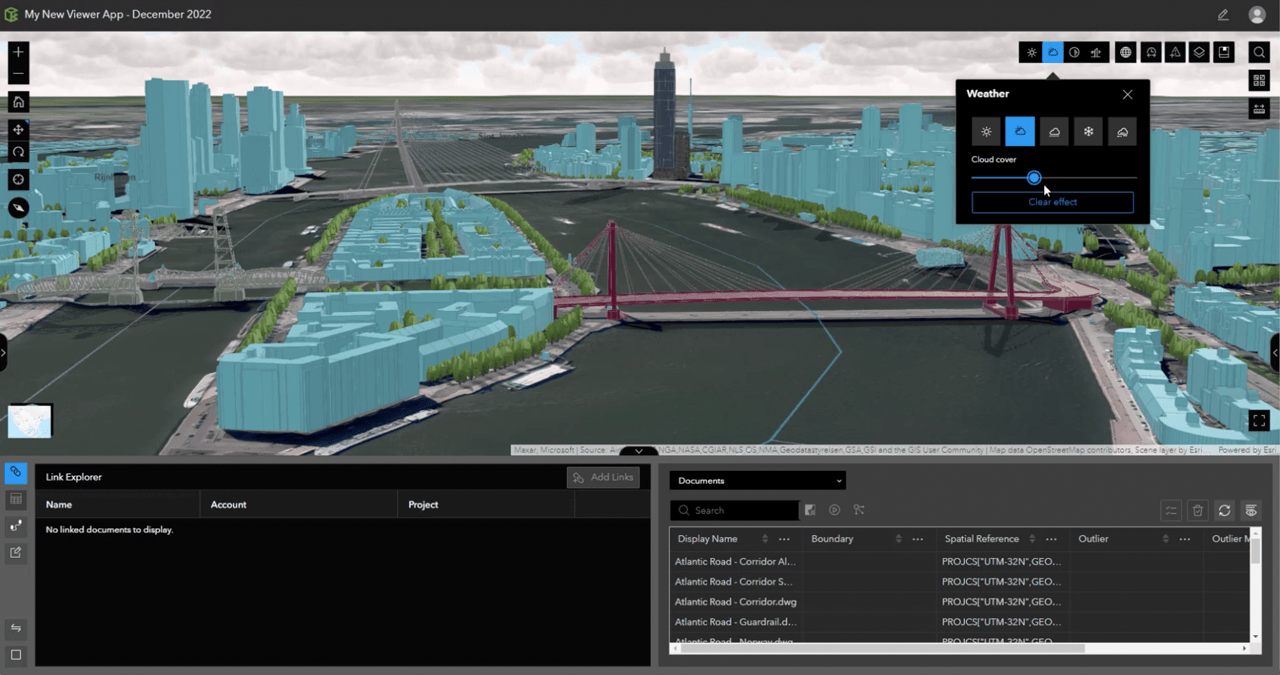The width and height of the screenshot is (1280, 675).
Task: Open the basemap globe tool
Action: click(1125, 52)
